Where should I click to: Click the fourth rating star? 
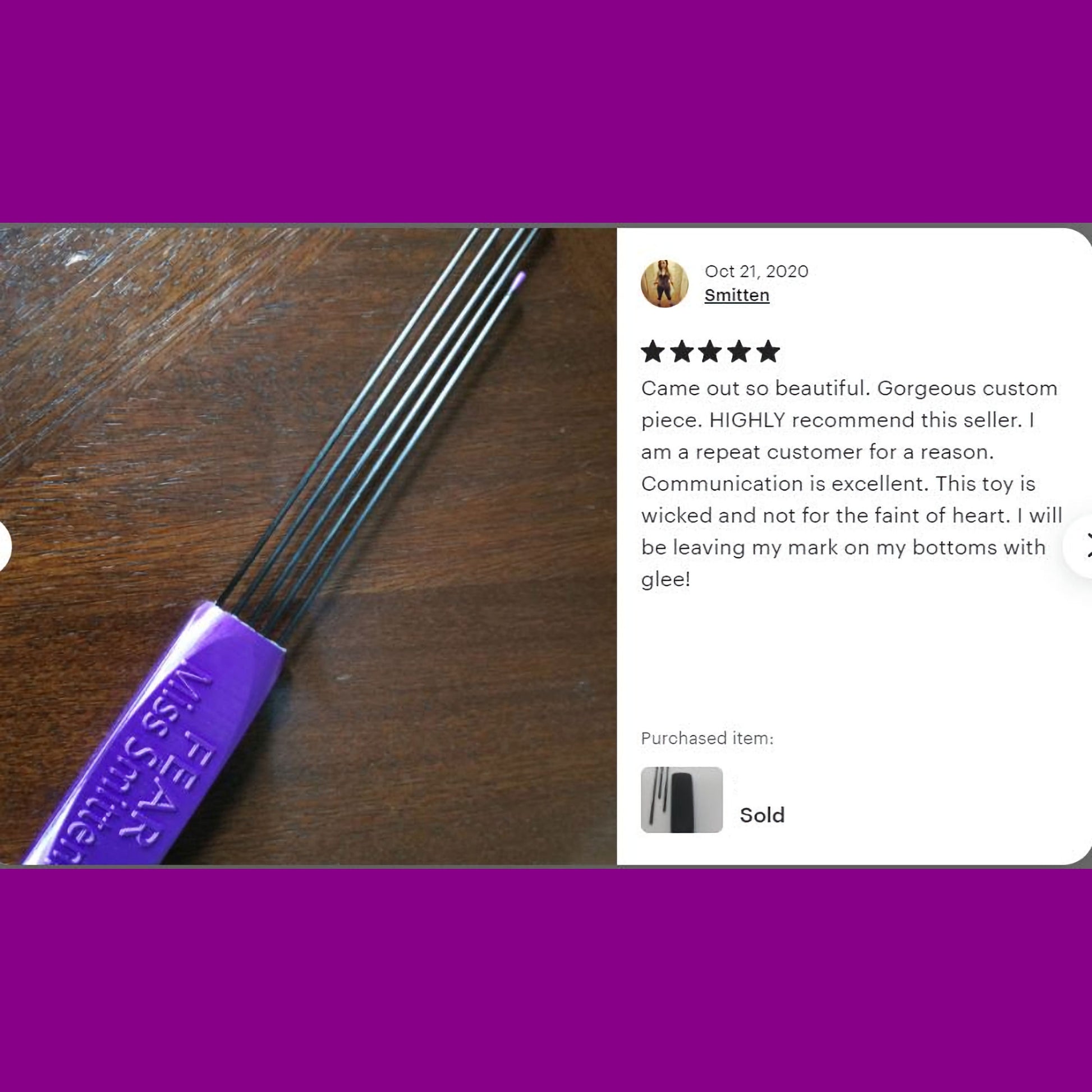click(x=739, y=352)
